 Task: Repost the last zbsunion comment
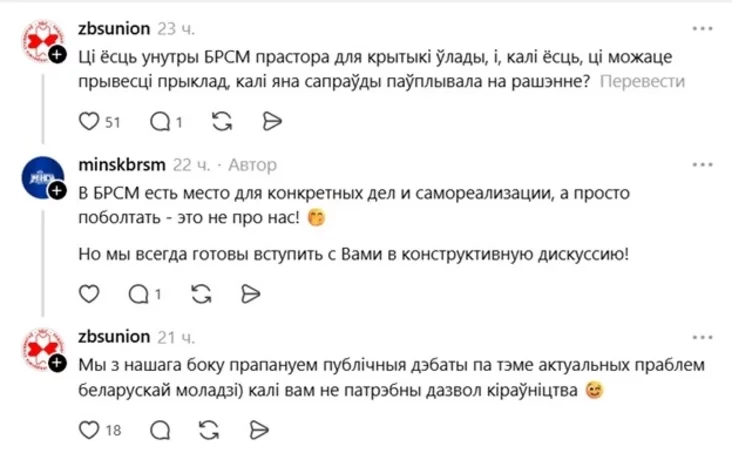[x=211, y=430]
